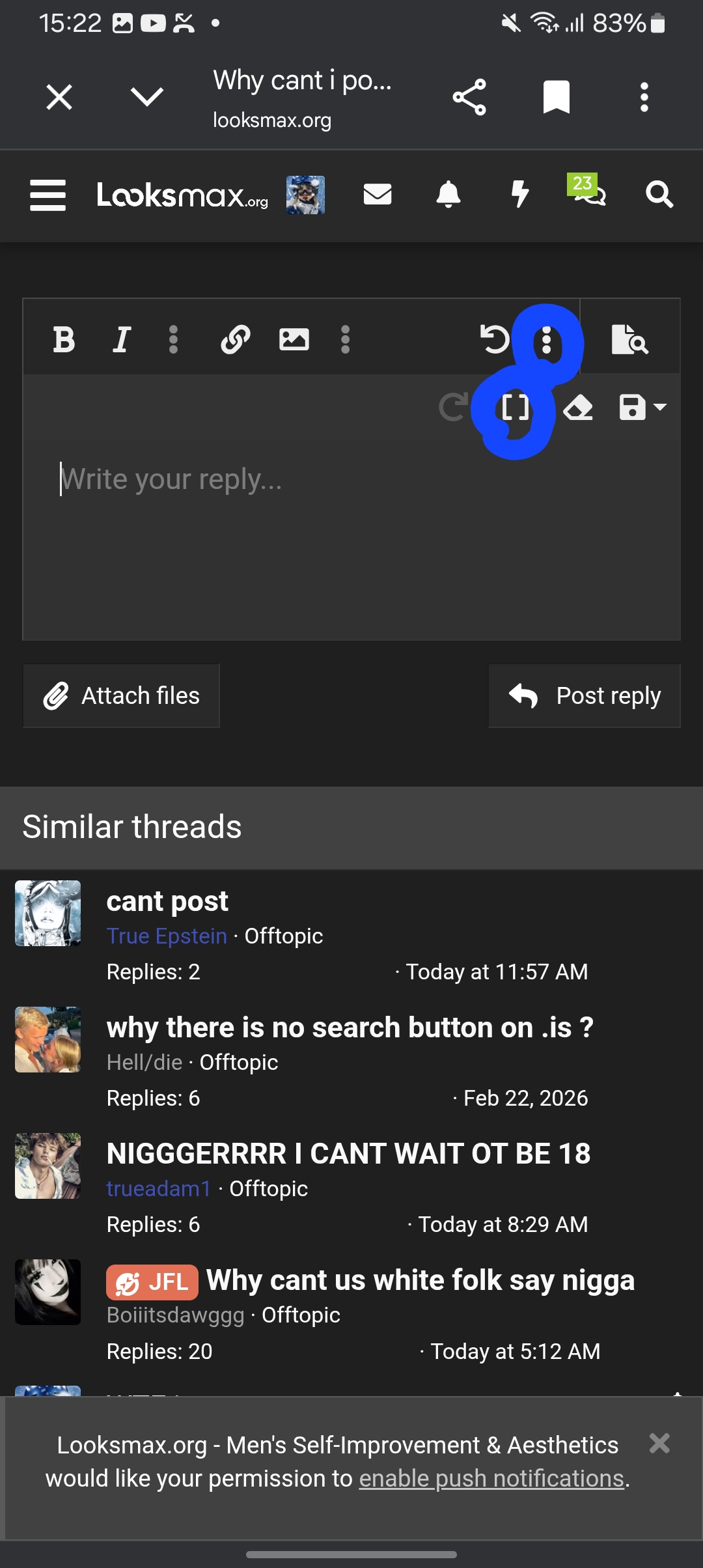Open the editor's overflow three-dot menu

[x=546, y=340]
